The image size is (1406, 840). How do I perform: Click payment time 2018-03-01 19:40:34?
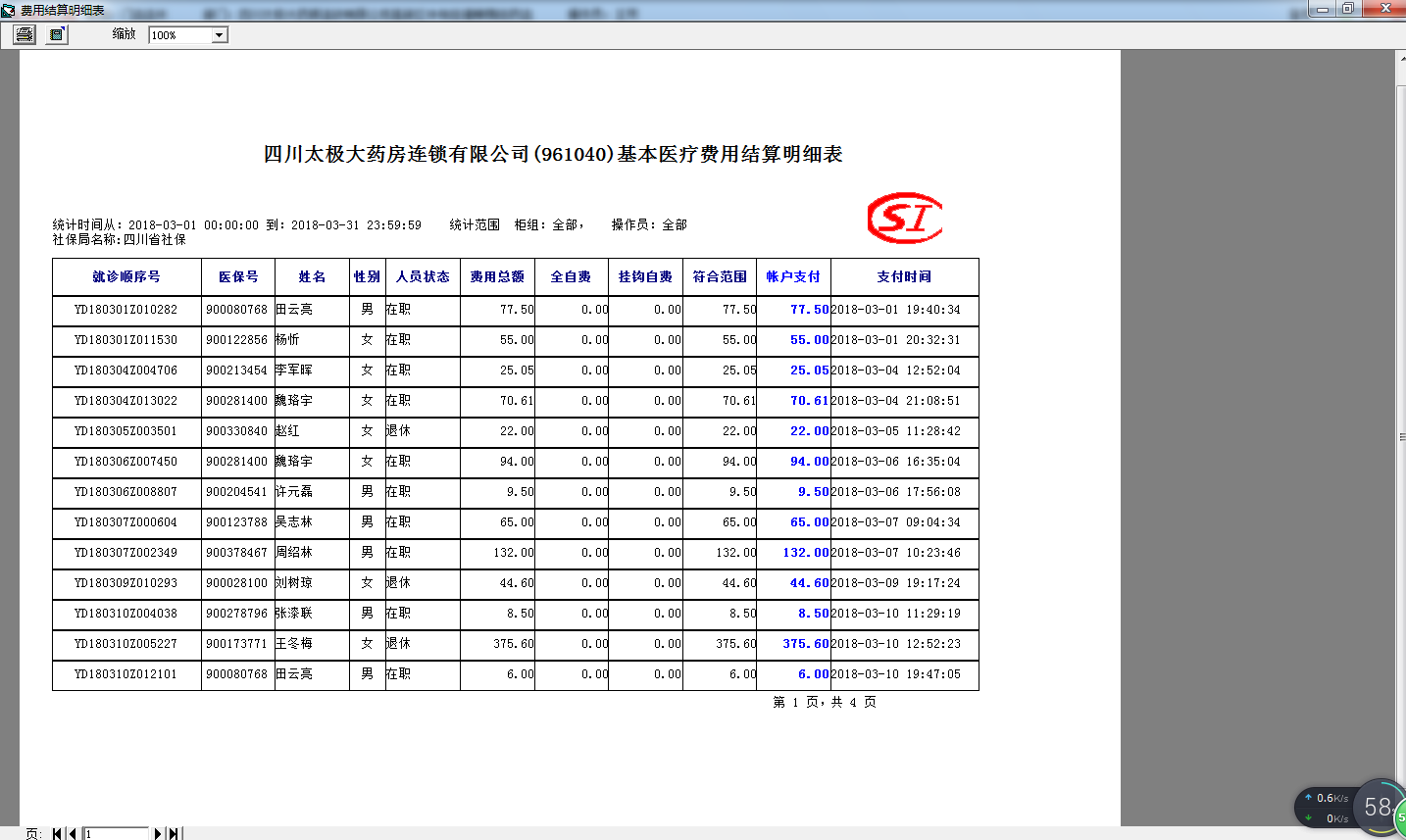[896, 310]
